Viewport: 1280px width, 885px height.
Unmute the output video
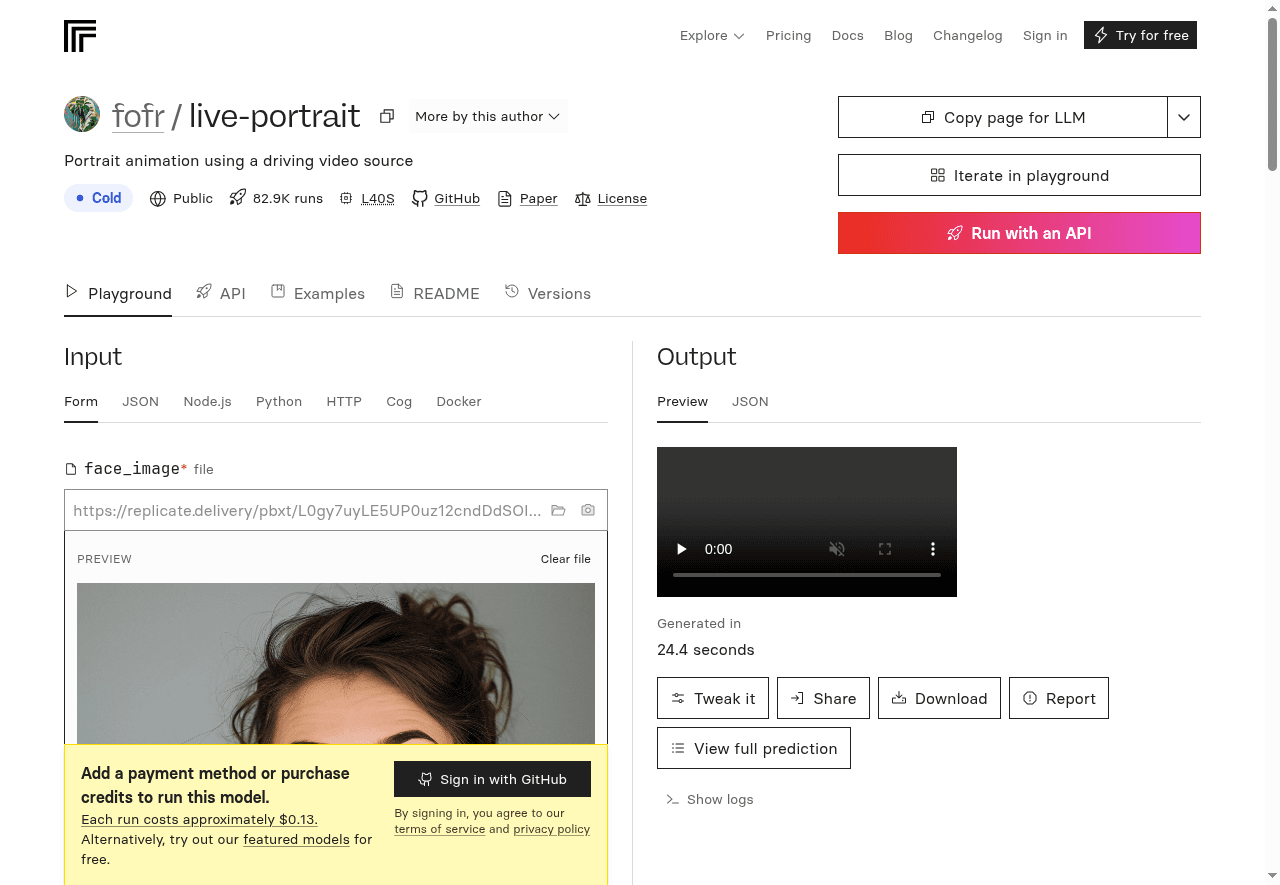[837, 549]
